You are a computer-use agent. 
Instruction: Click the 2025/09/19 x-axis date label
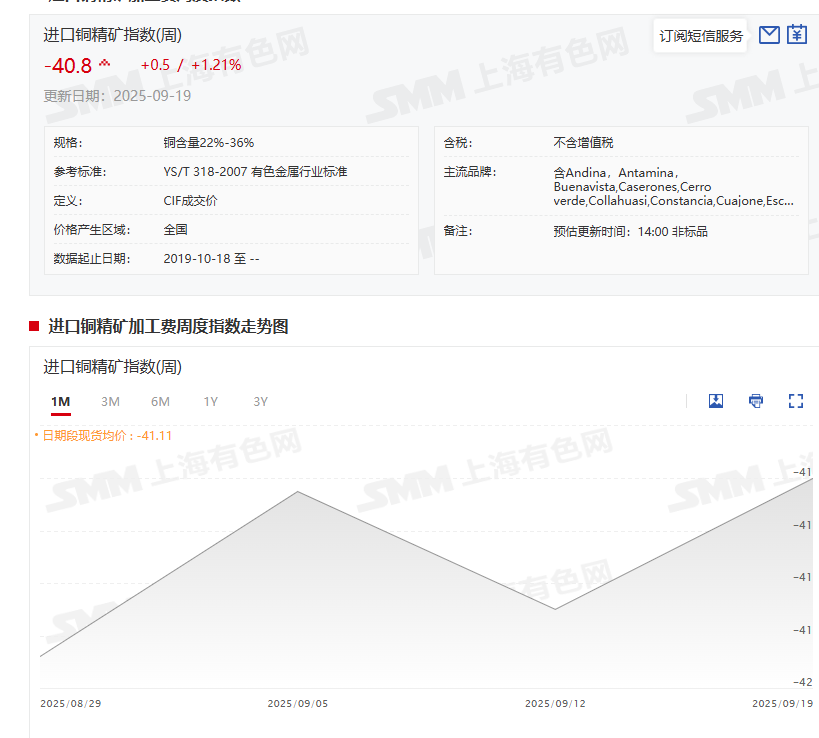[x=782, y=703]
